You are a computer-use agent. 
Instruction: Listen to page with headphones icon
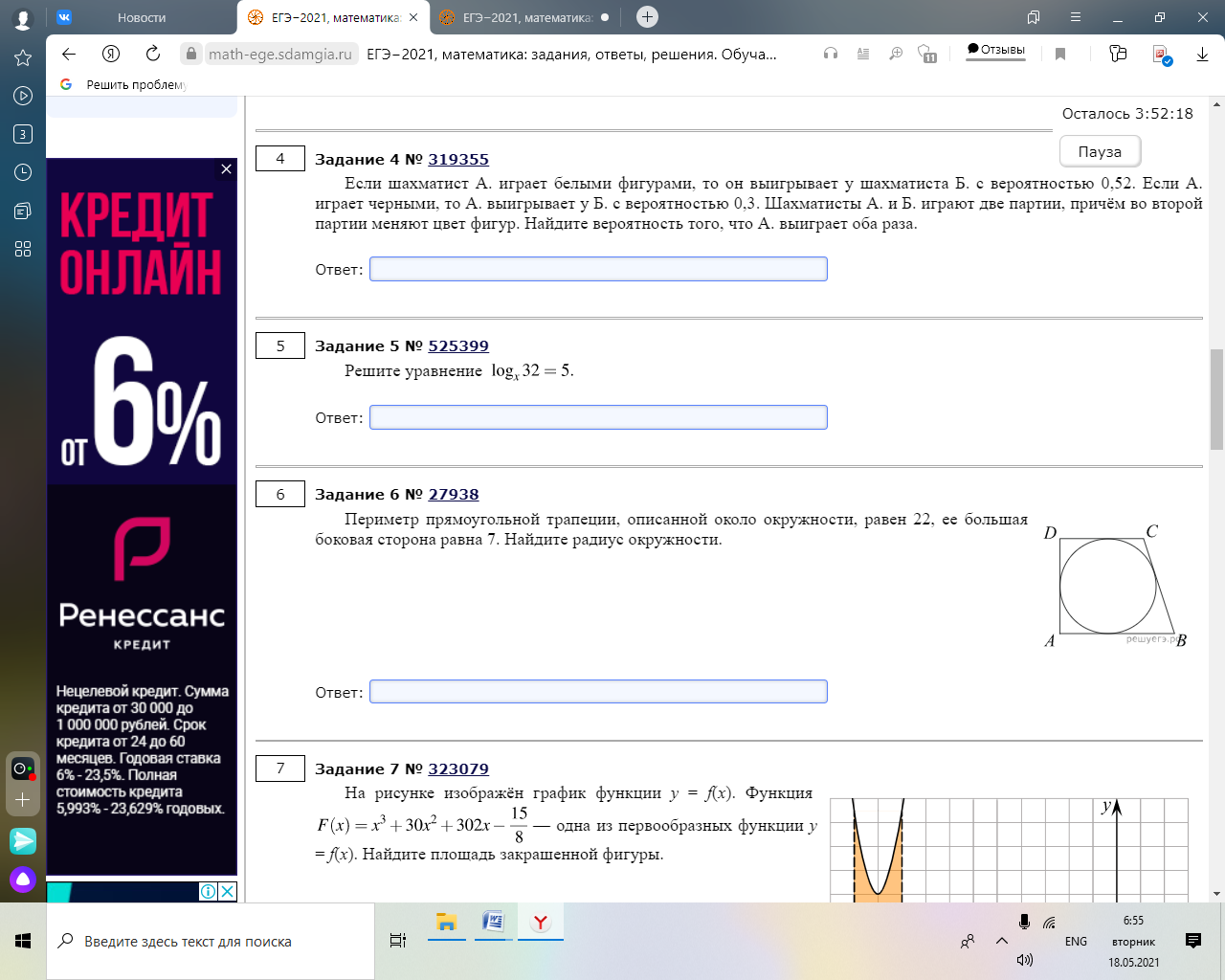[x=831, y=55]
